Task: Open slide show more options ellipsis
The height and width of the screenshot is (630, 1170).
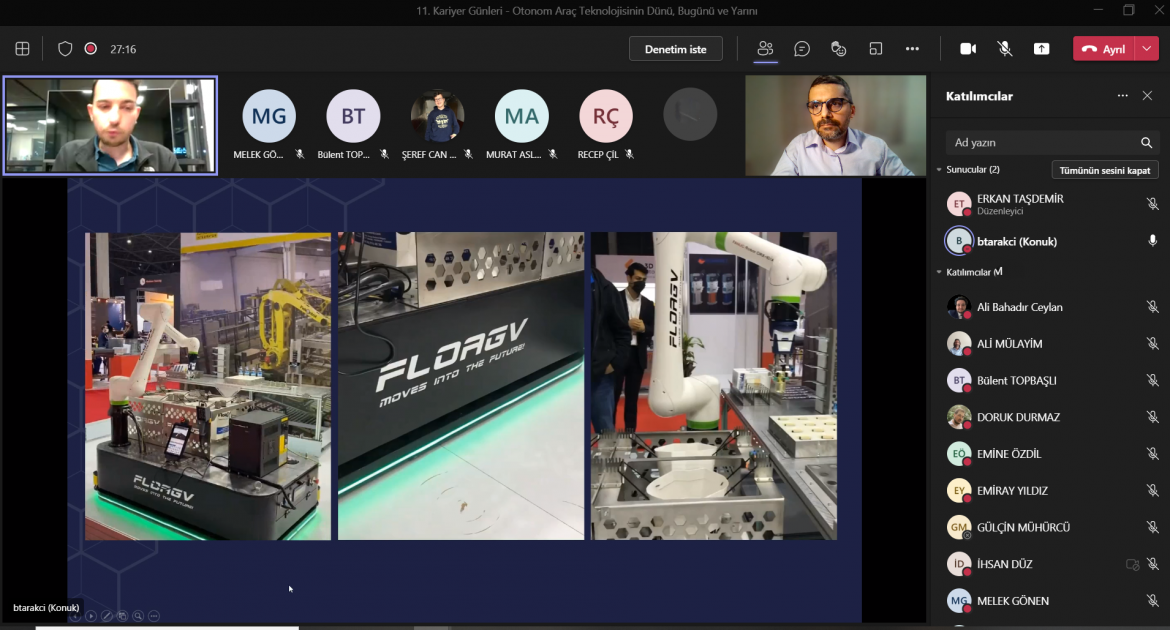Action: pos(154,616)
